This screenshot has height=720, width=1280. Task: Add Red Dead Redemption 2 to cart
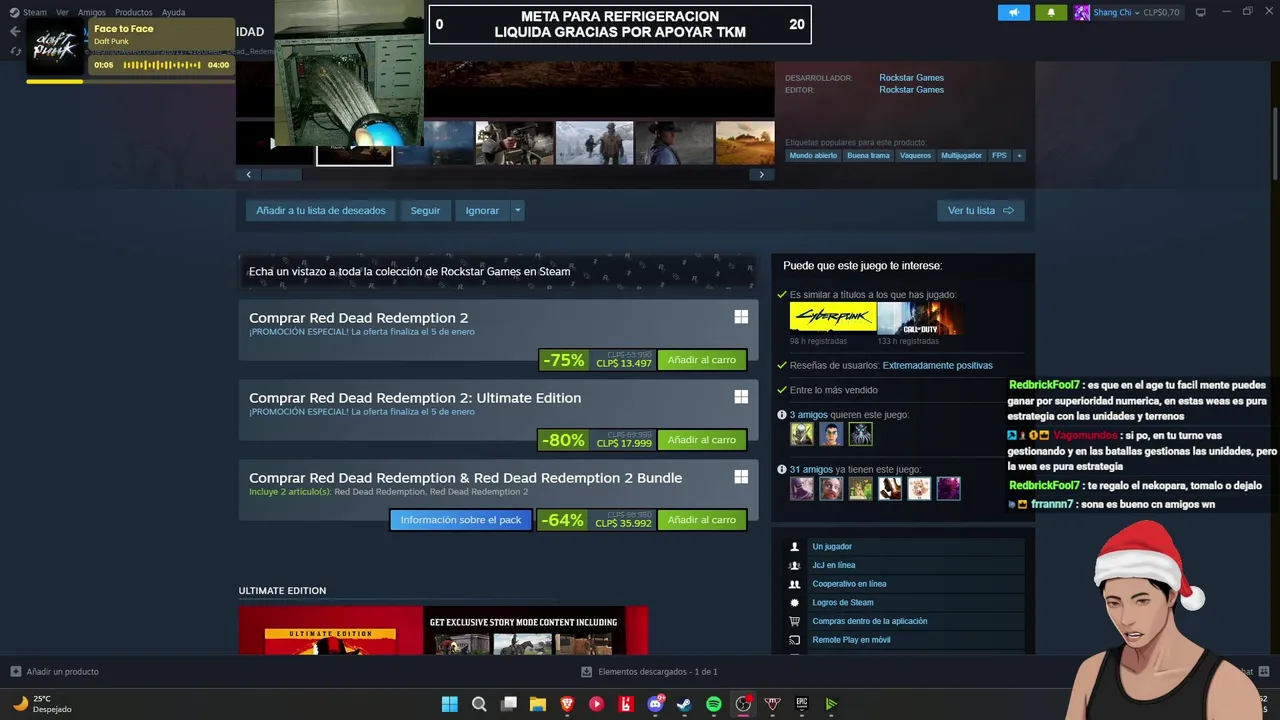(x=702, y=360)
